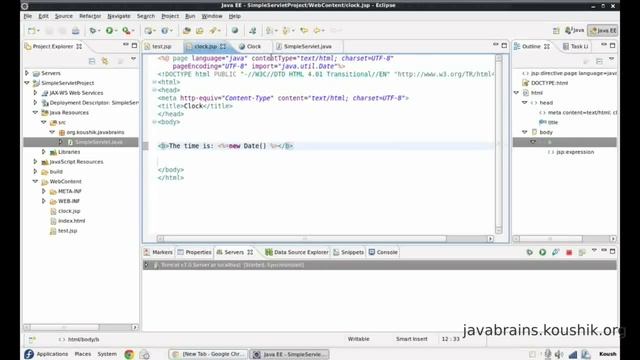This screenshot has width=640, height=360.
Task: Expand JAX-WS Web Services node
Action: point(36,93)
